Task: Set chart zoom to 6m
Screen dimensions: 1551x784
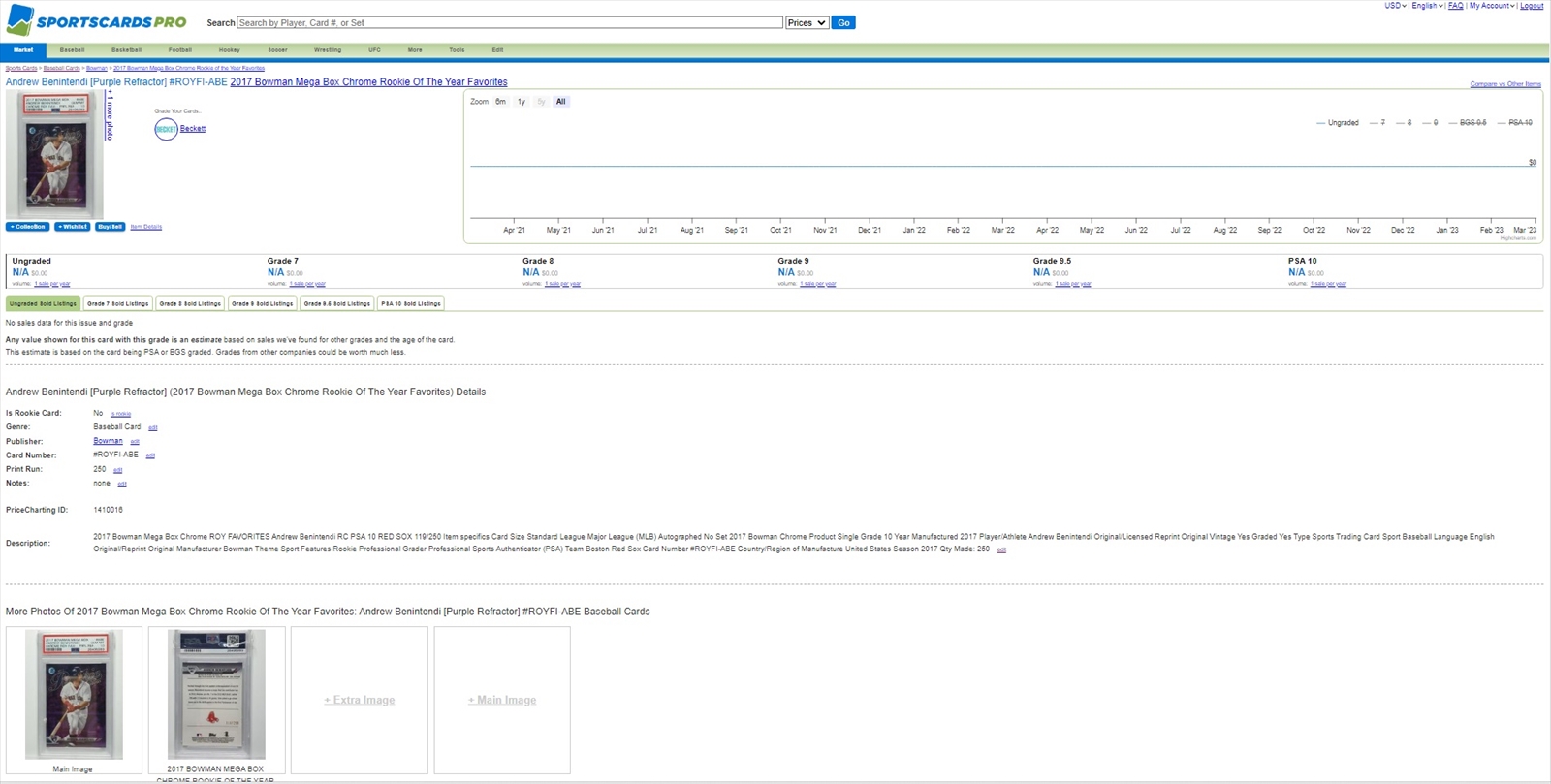Action: pos(500,102)
